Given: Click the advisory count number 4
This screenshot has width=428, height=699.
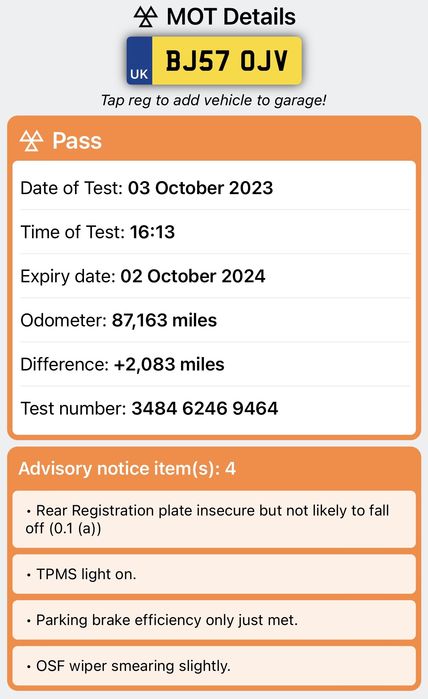Looking at the screenshot, I should [x=230, y=469].
